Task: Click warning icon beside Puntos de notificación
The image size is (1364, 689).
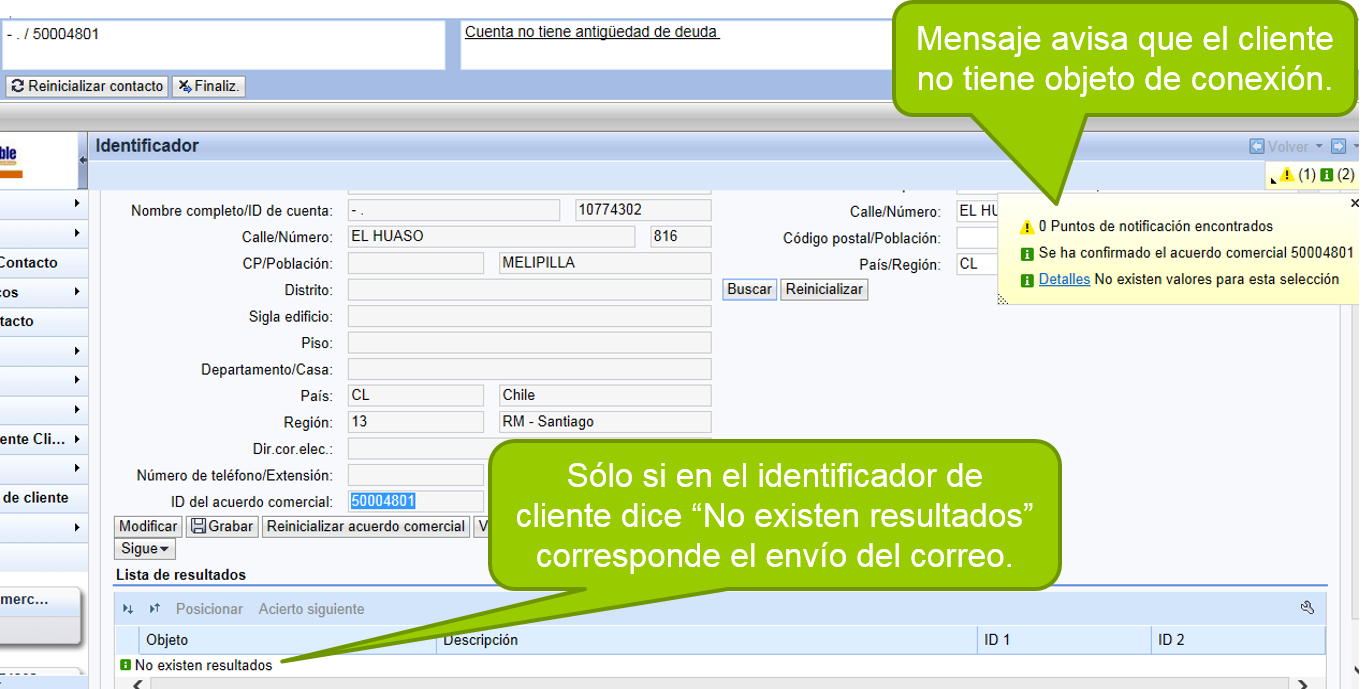Action: 1027,227
